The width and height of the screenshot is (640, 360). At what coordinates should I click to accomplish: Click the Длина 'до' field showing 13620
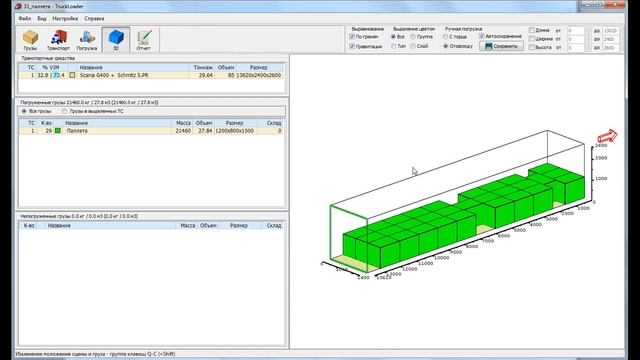(x=611, y=31)
